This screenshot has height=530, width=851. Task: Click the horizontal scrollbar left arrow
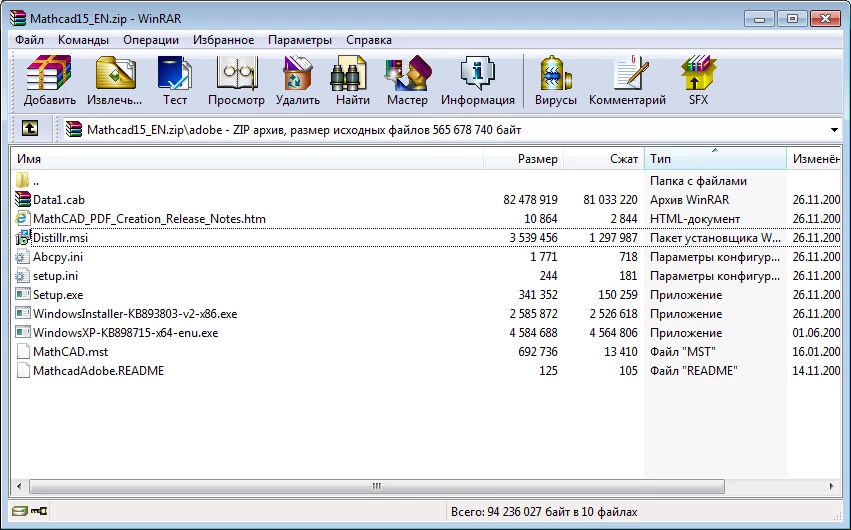20,486
